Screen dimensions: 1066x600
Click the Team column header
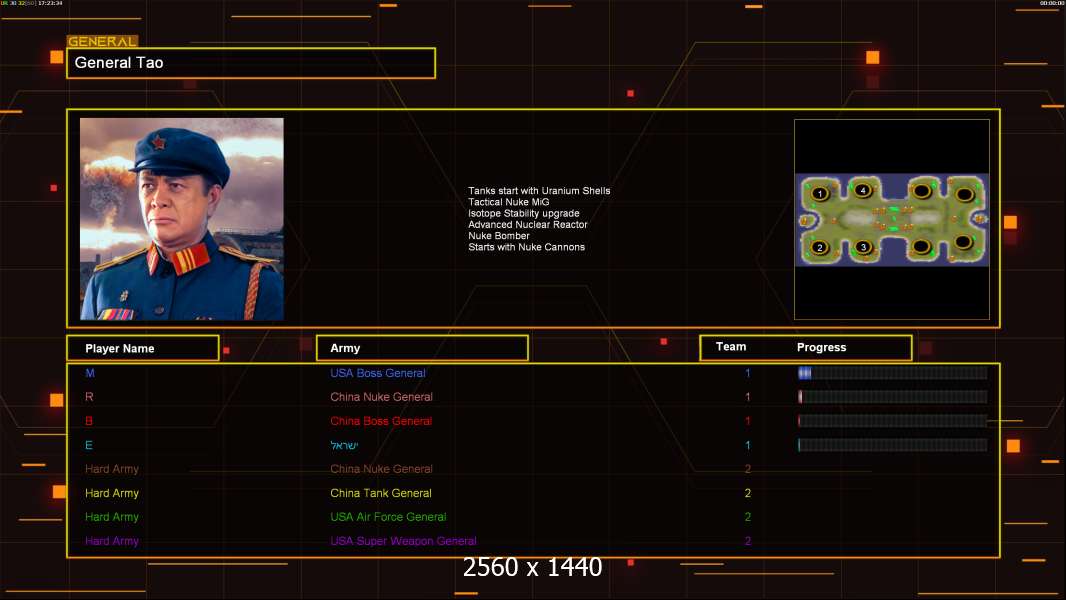pyautogui.click(x=731, y=347)
